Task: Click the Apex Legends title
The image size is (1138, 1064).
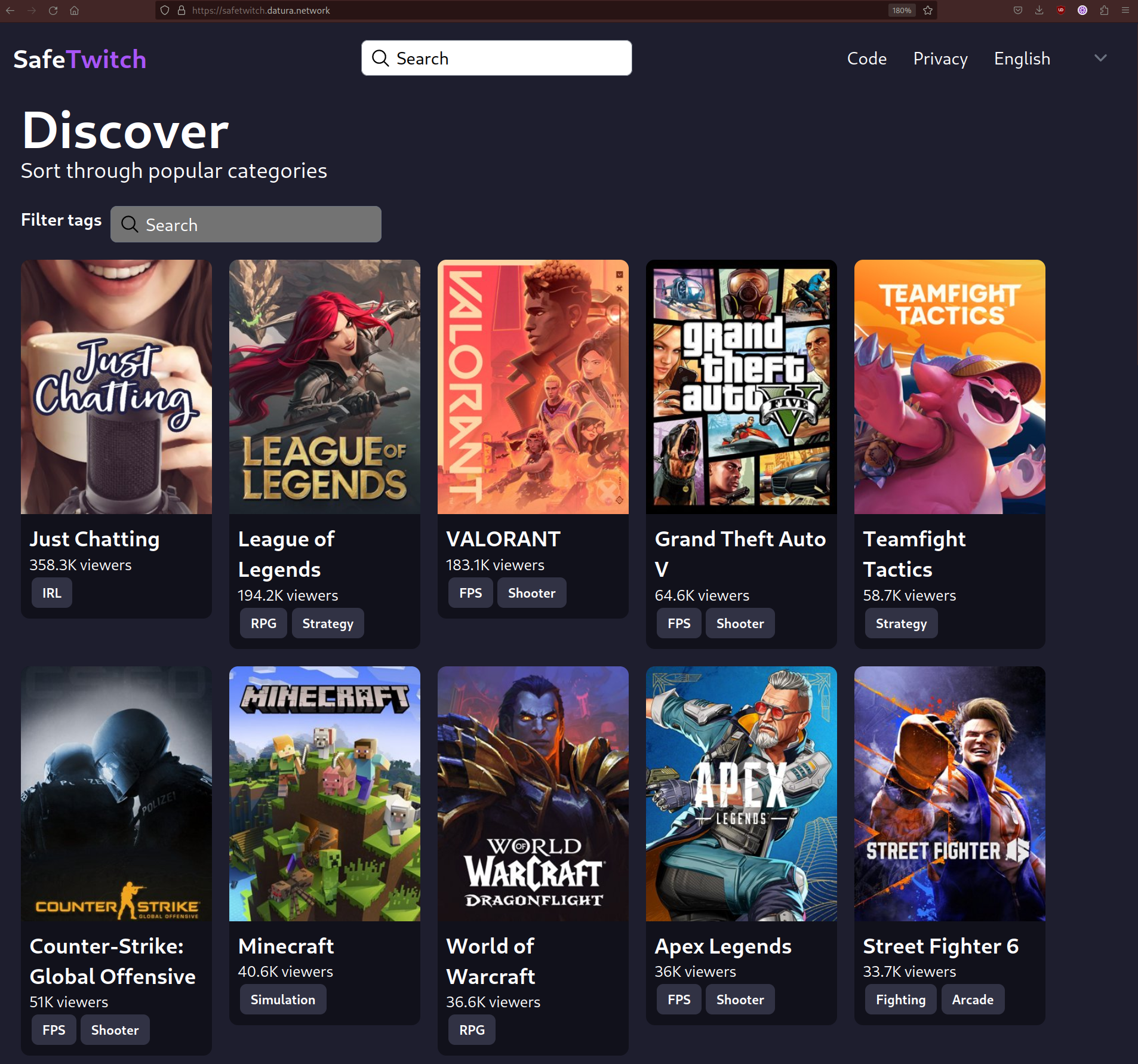Action: coord(723,946)
